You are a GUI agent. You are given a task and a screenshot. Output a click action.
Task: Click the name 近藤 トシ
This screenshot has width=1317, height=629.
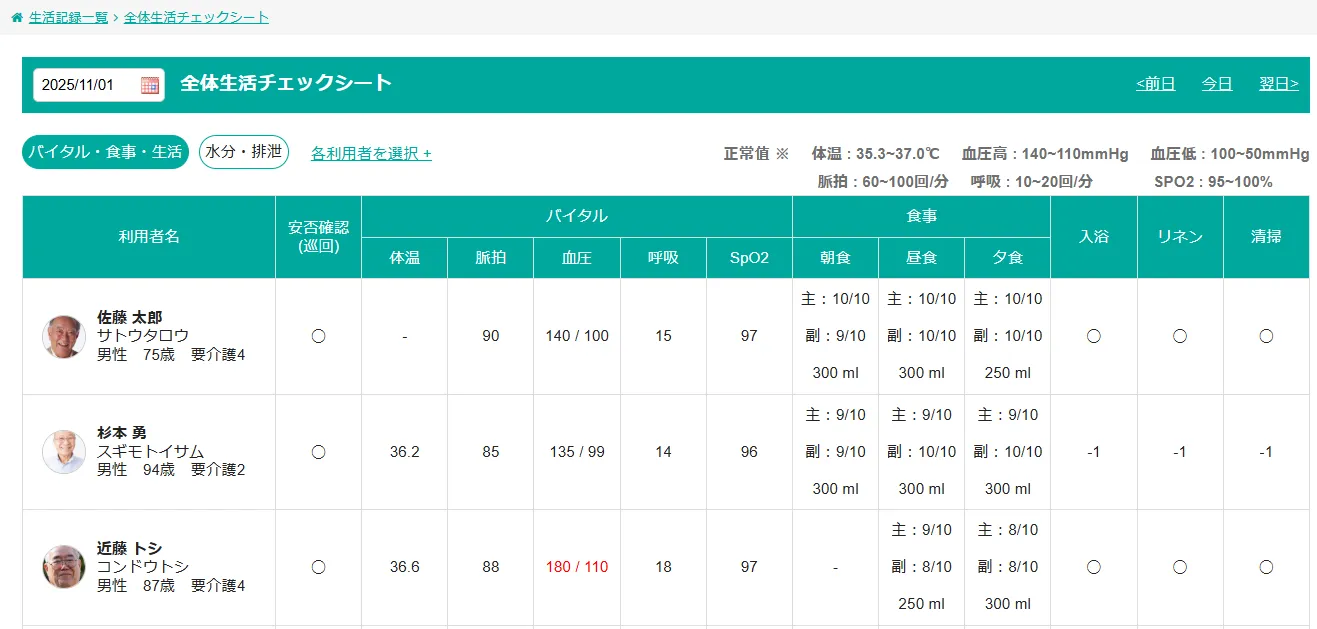pyautogui.click(x=130, y=548)
